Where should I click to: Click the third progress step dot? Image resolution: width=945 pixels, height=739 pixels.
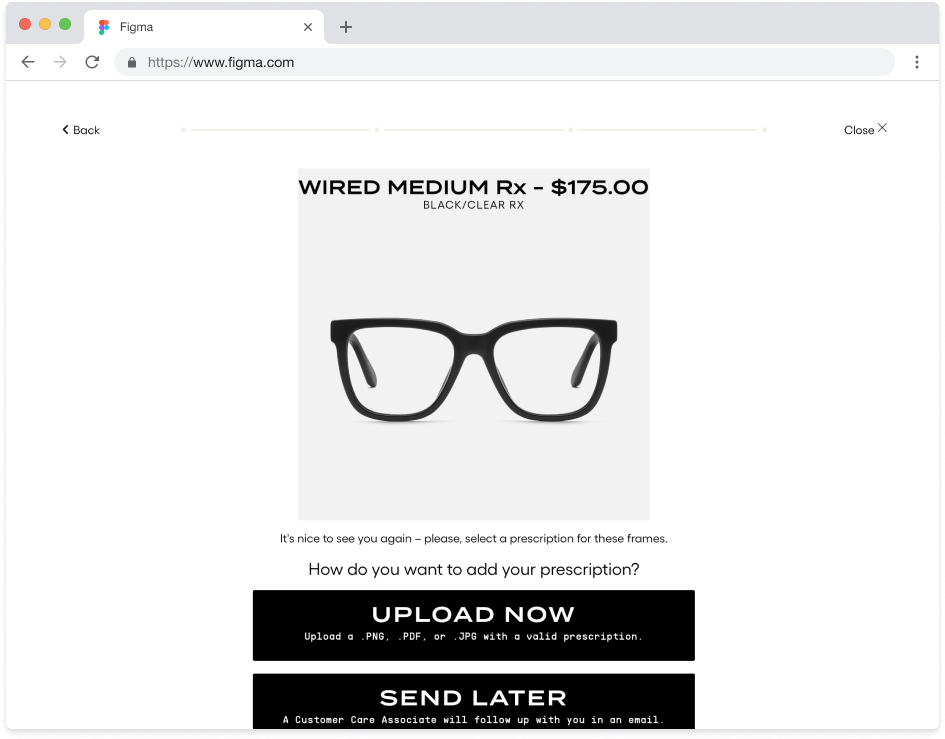571,130
